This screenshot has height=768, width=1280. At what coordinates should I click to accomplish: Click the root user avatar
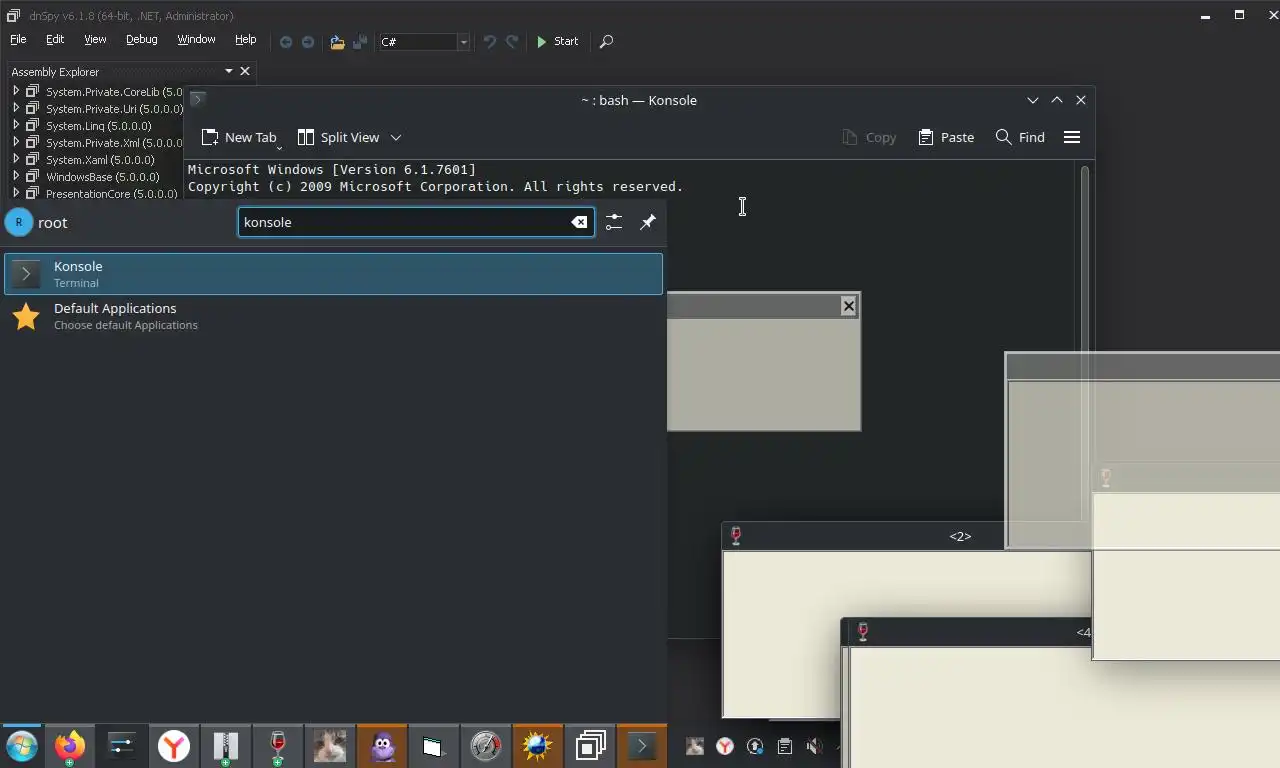[x=18, y=222]
